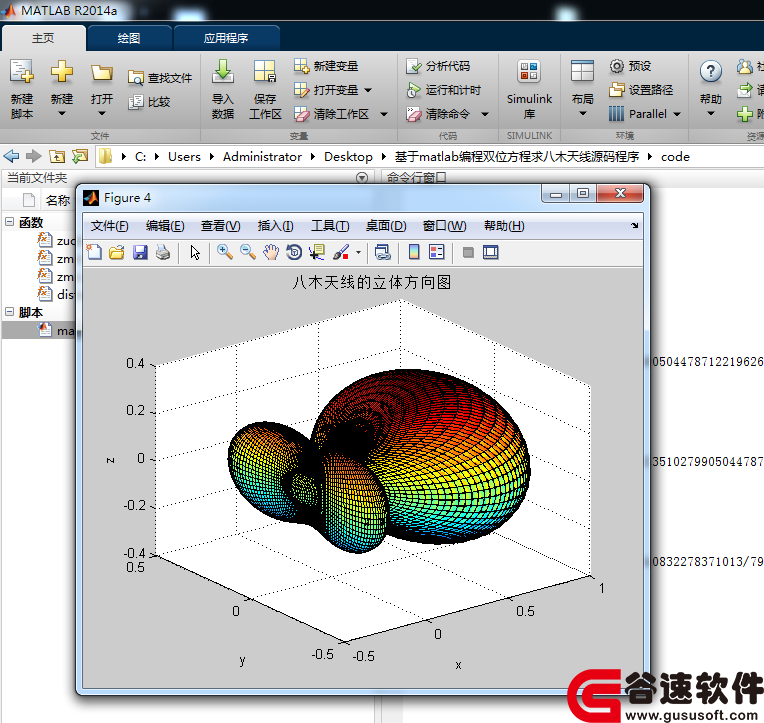Open the Parallel dropdown arrow
Screen dimensions: 764x723
677,114
